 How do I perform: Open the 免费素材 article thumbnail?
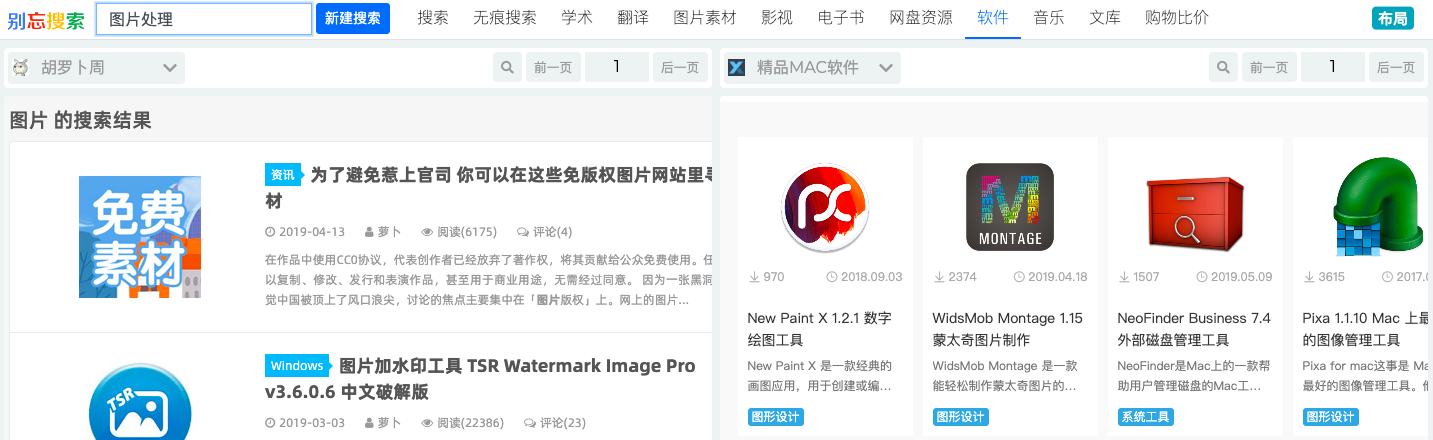(x=140, y=237)
